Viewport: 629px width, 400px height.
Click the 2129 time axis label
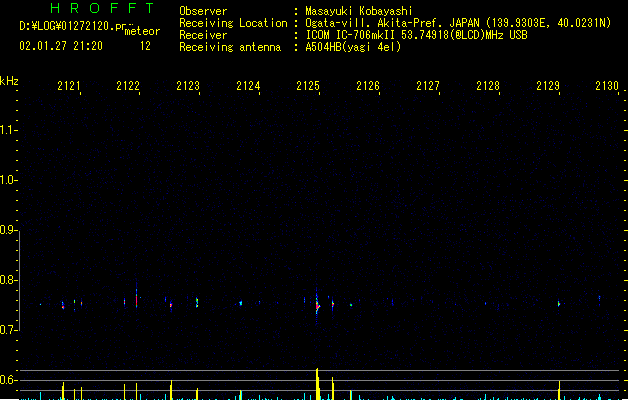tap(548, 86)
